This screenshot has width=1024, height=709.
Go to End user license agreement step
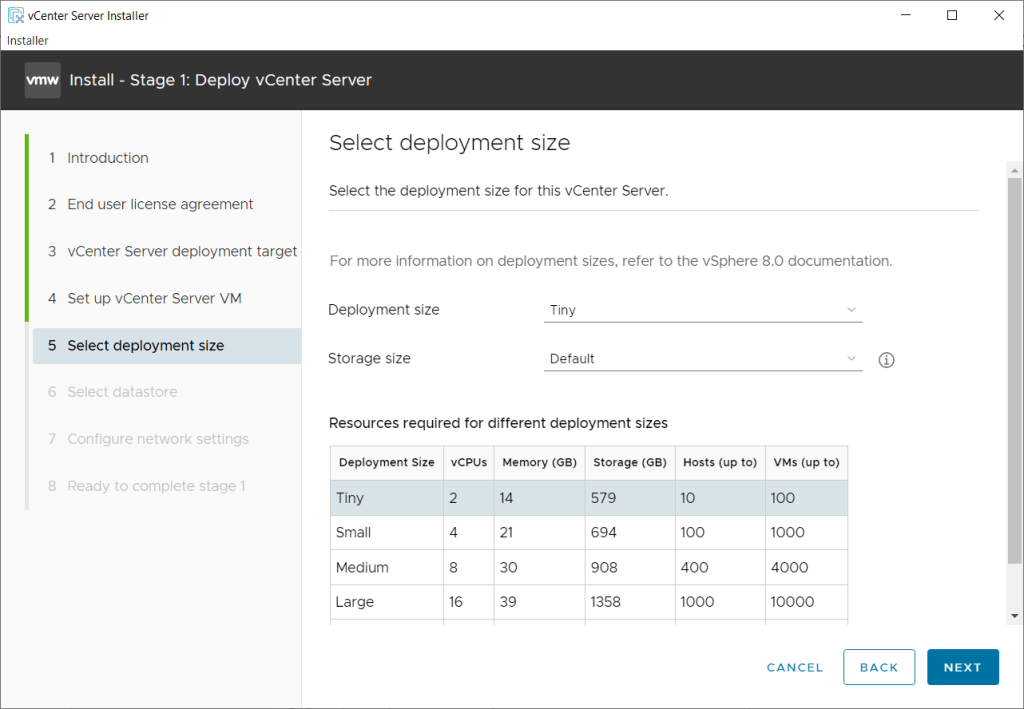160,204
